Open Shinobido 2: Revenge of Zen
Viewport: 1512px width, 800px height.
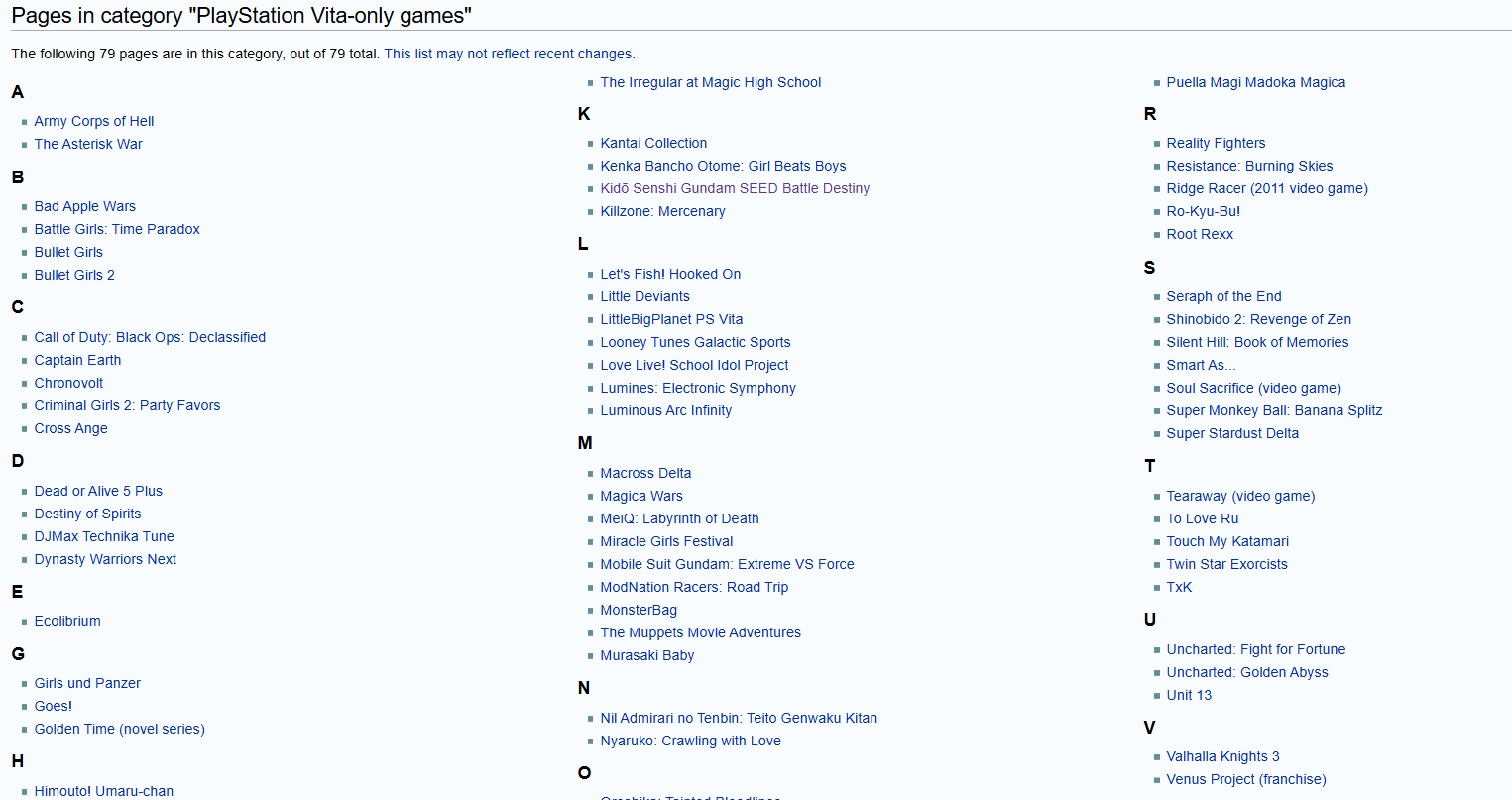[1259, 319]
